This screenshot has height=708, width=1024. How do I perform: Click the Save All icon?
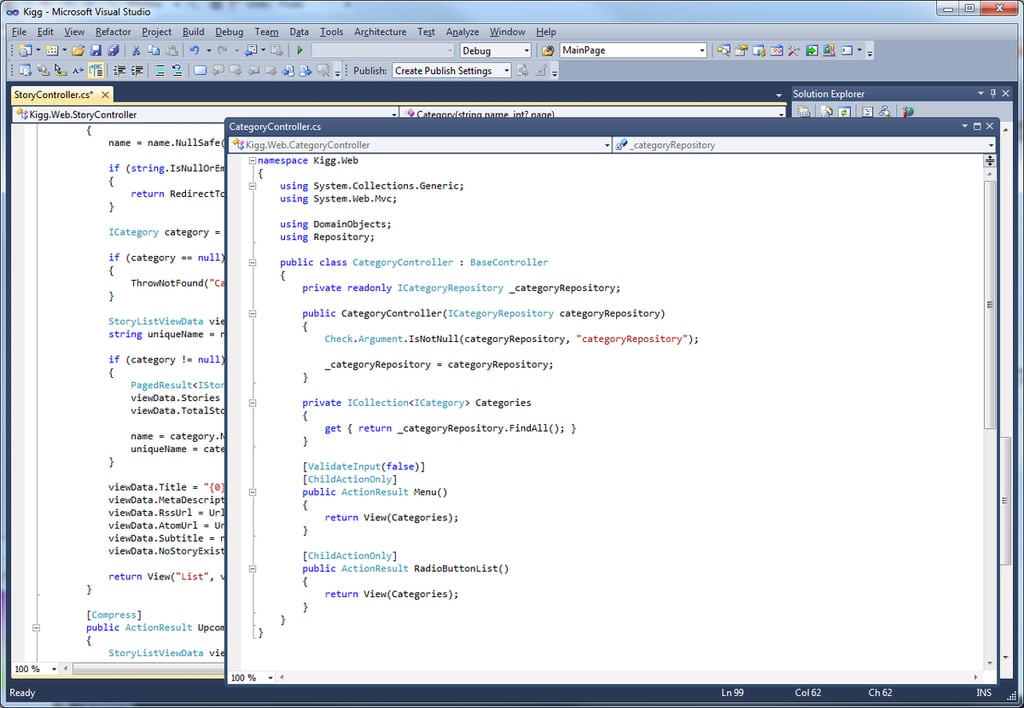[114, 50]
